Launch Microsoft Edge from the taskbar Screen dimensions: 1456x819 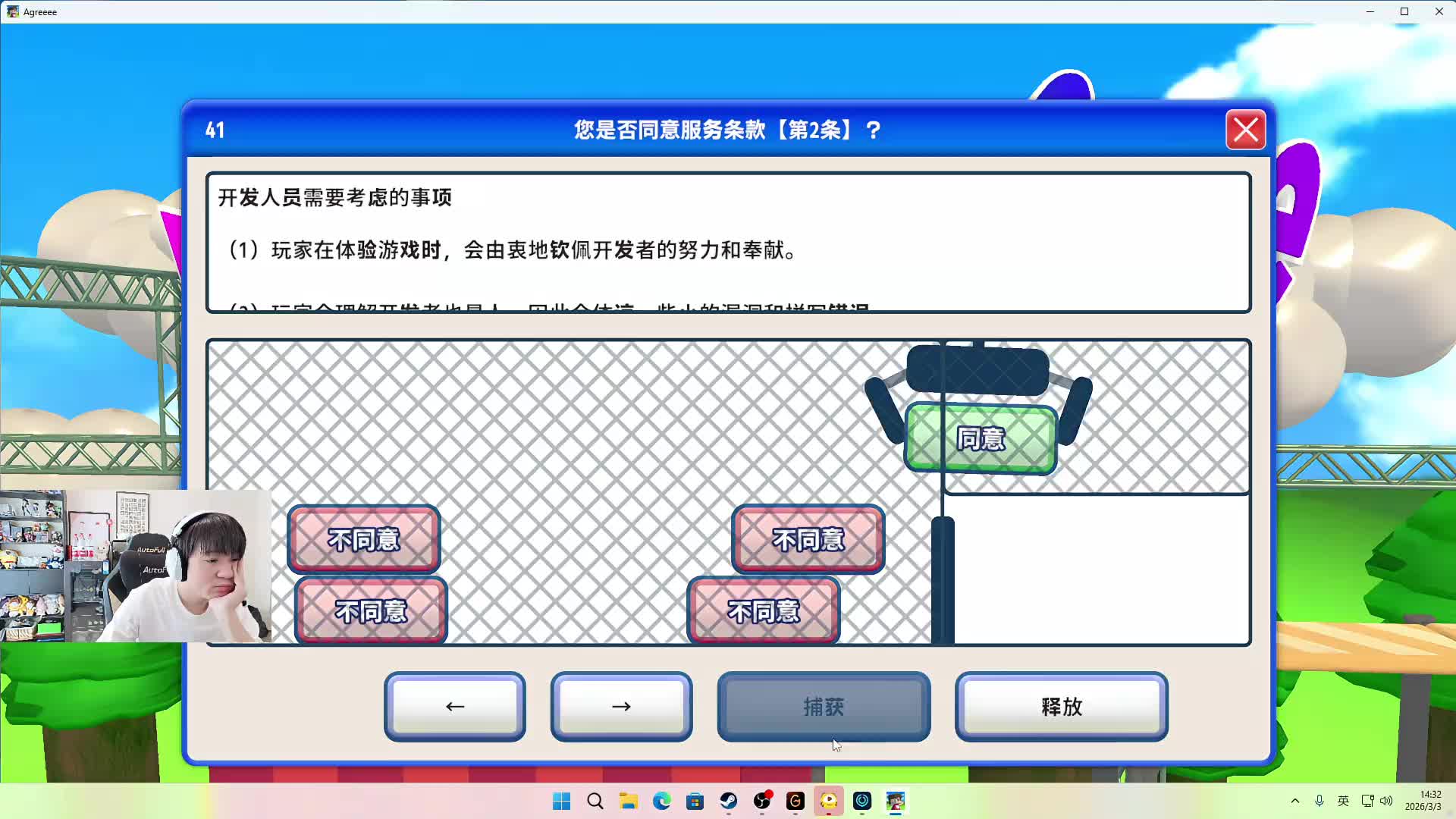pos(661,801)
